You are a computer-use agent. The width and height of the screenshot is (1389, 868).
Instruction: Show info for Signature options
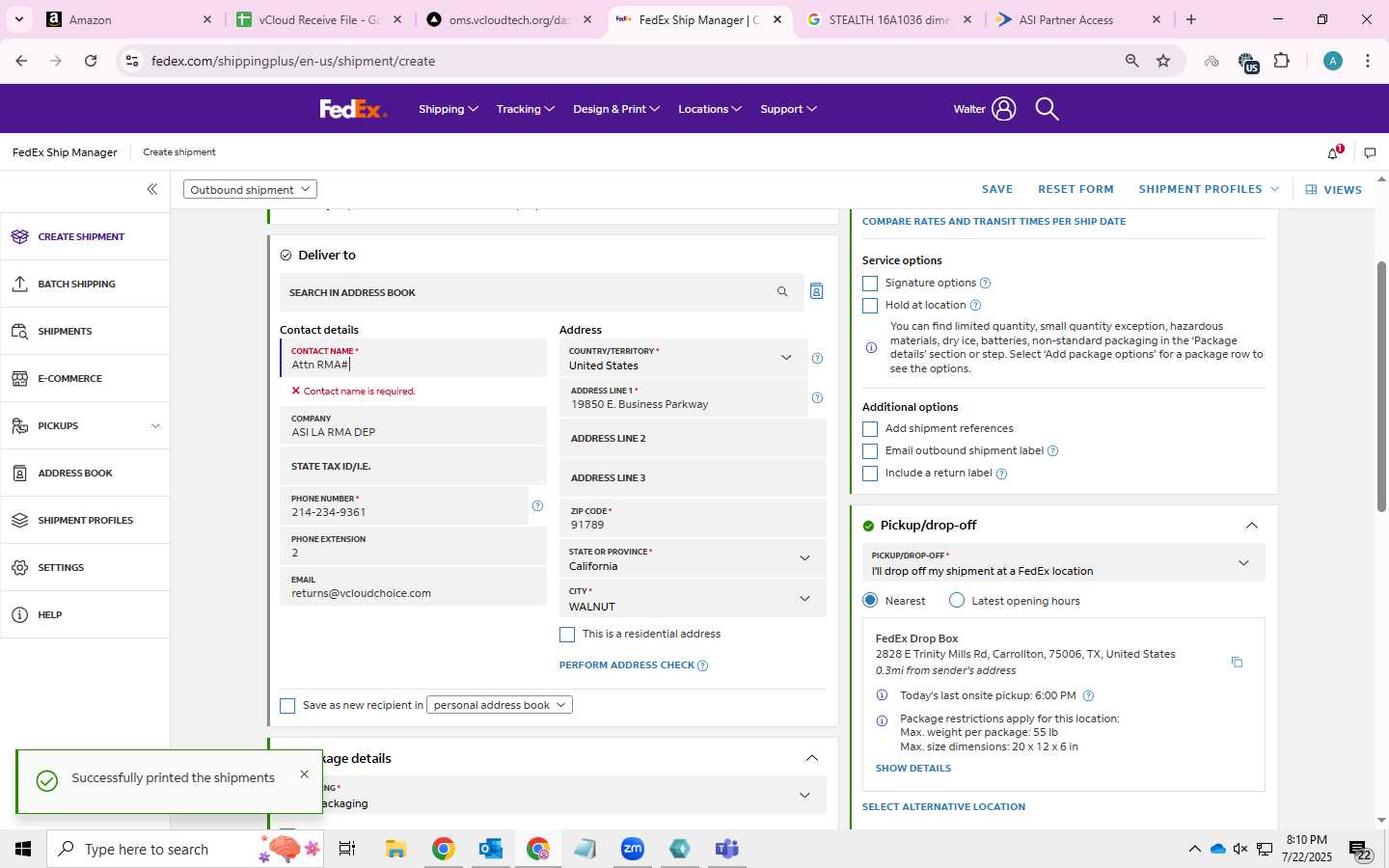click(985, 284)
